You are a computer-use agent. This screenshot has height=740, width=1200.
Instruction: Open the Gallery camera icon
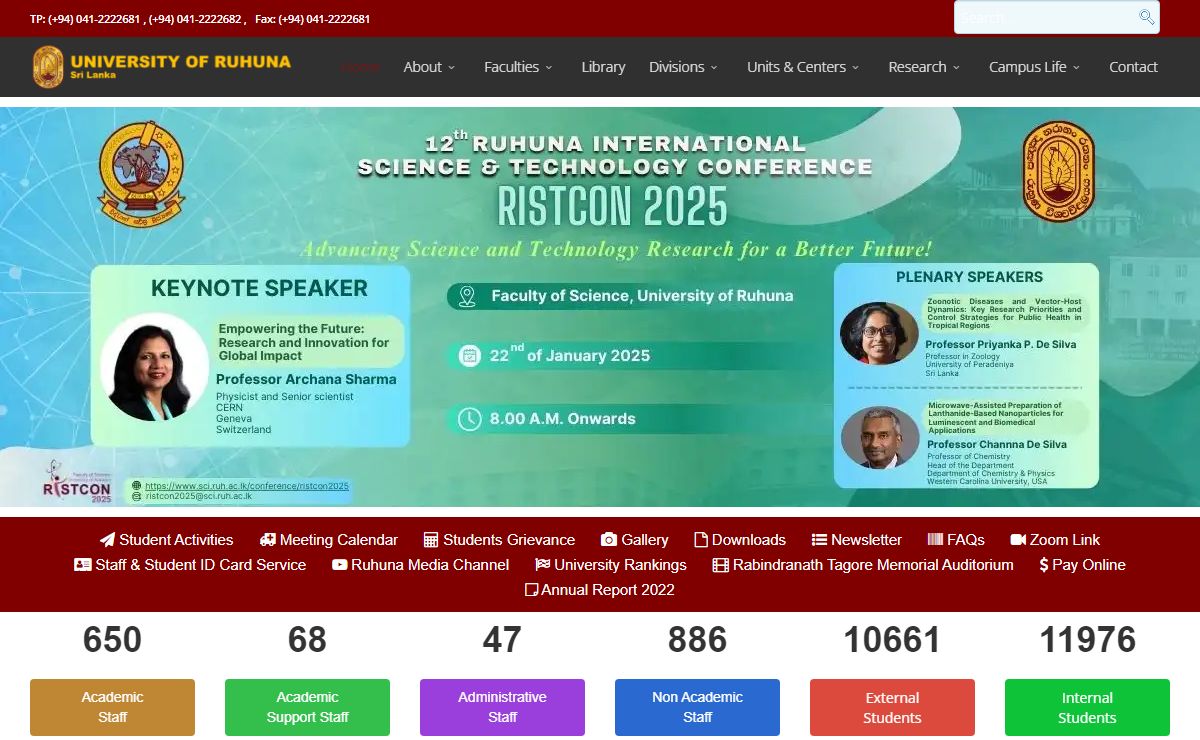point(609,540)
